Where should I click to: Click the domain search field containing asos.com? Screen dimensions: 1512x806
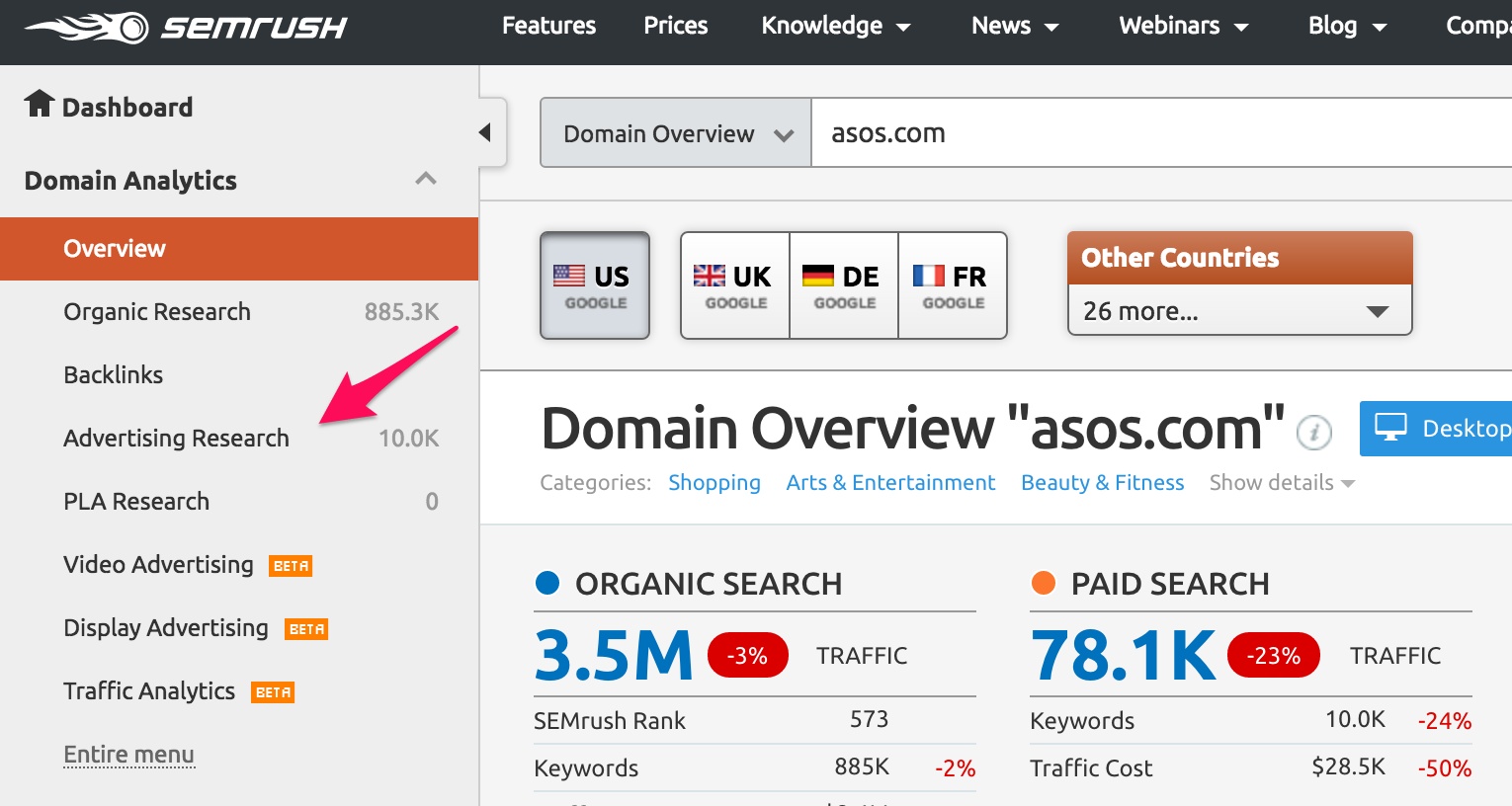coord(1161,132)
